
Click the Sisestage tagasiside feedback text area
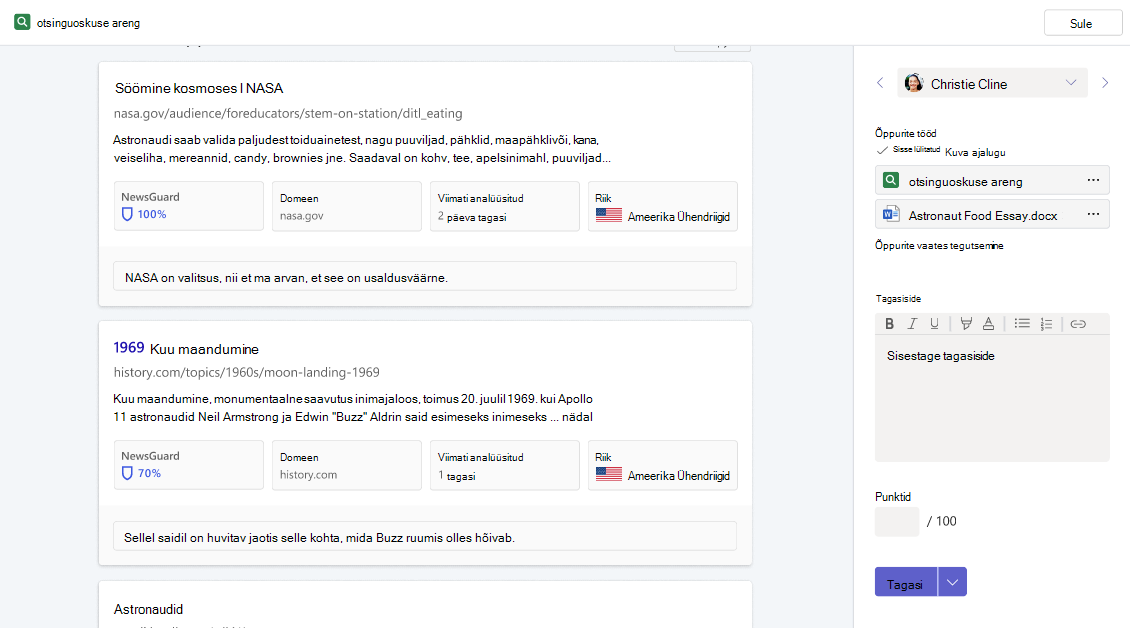(x=992, y=399)
